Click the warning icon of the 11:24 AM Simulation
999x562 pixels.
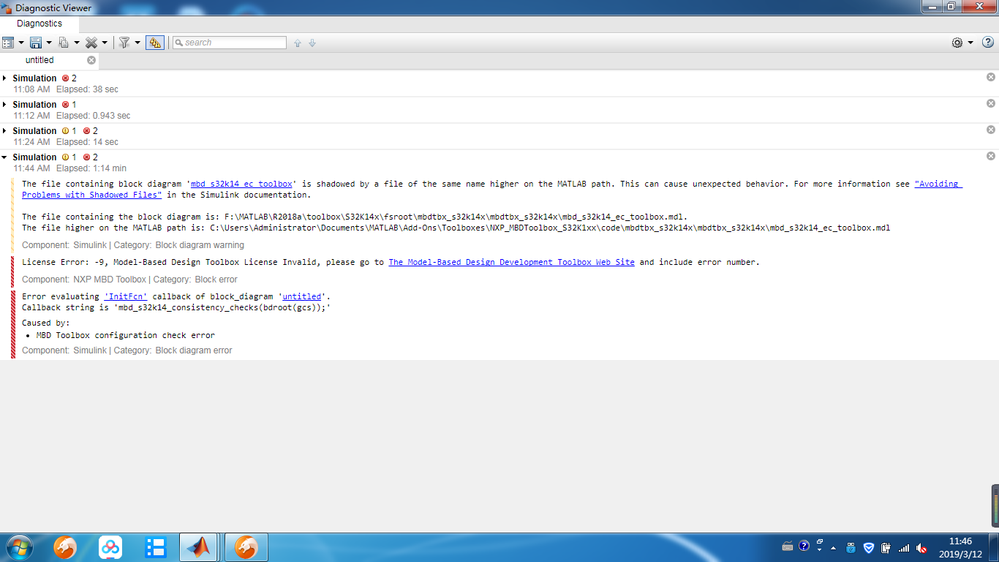tap(65, 131)
